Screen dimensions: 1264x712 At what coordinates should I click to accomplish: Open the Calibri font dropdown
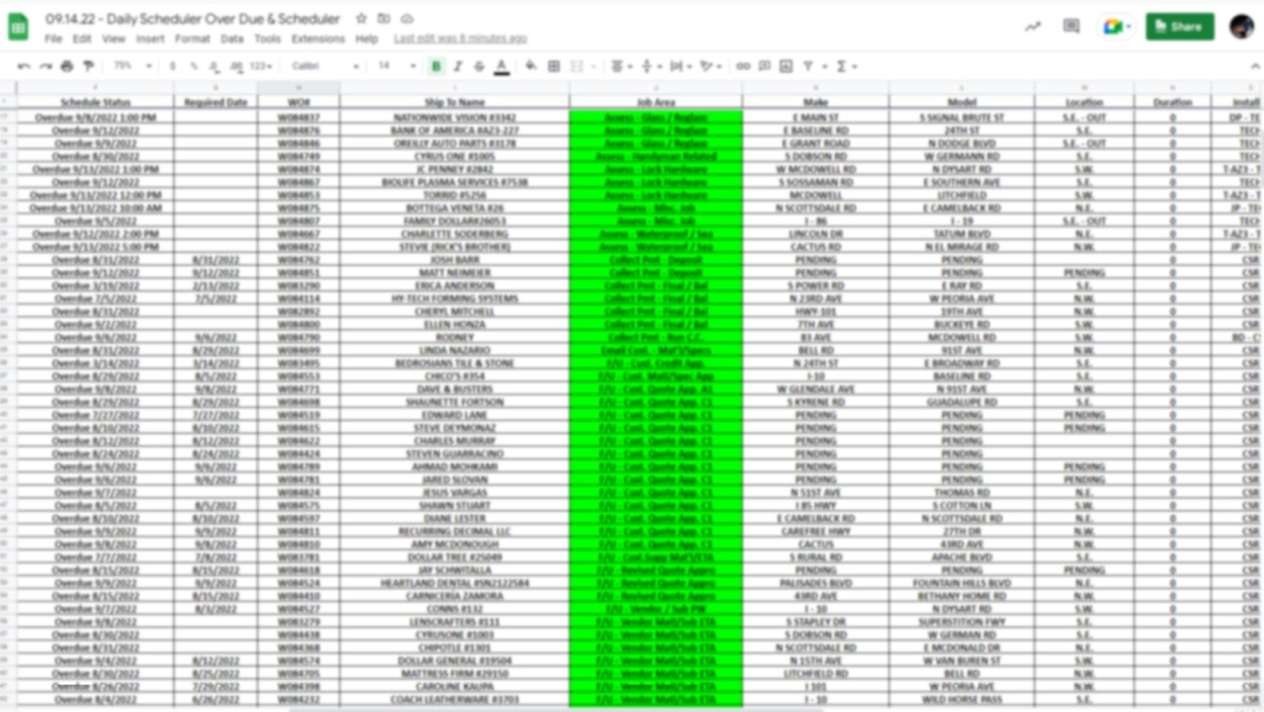(x=324, y=66)
